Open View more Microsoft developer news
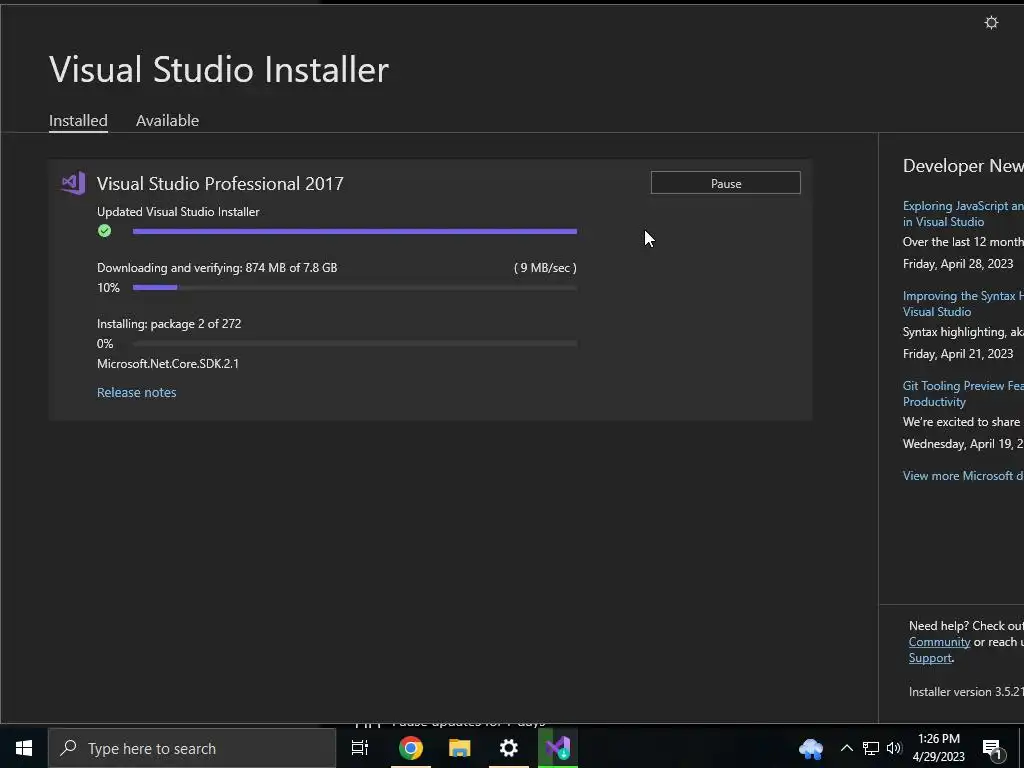Viewport: 1024px width, 768px height. [x=963, y=476]
